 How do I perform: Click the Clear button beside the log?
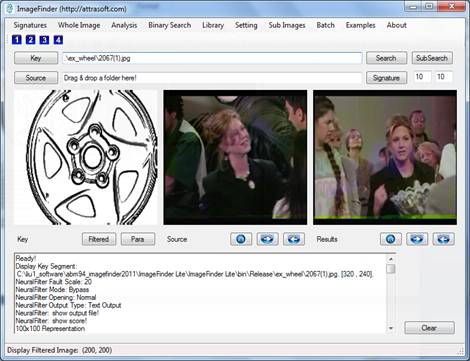tap(429, 328)
